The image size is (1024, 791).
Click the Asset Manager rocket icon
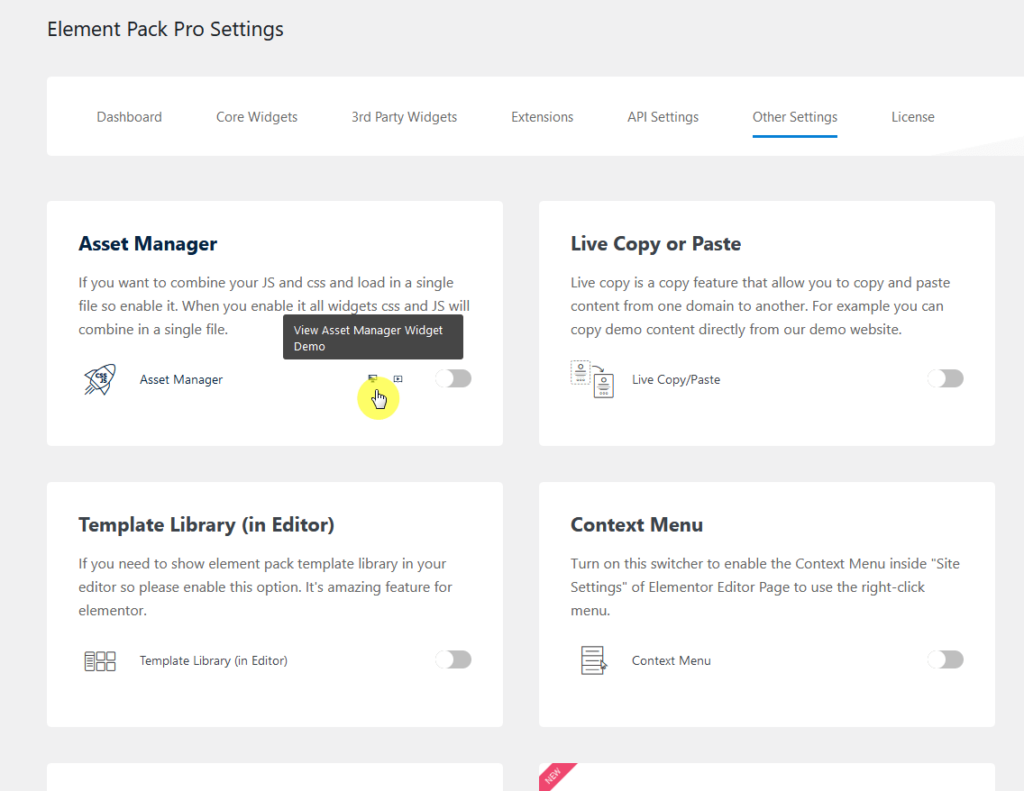pyautogui.click(x=100, y=379)
